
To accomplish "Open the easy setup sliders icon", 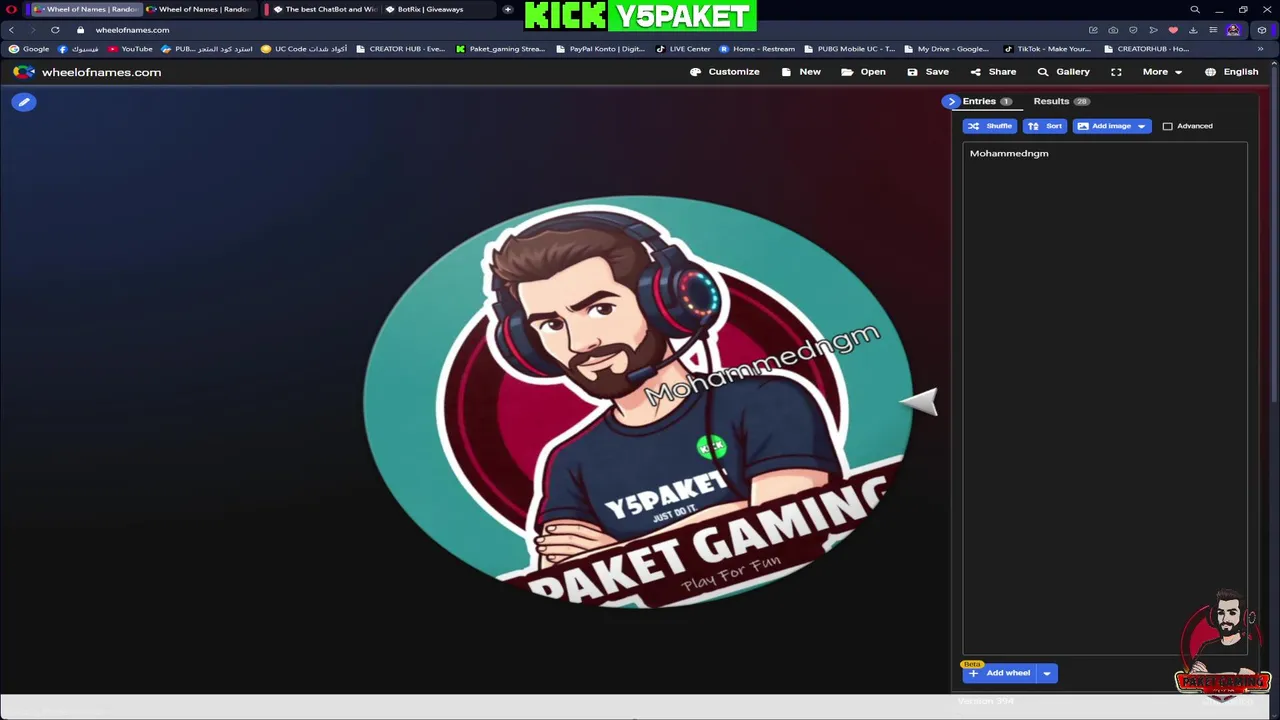I will (x=1213, y=30).
